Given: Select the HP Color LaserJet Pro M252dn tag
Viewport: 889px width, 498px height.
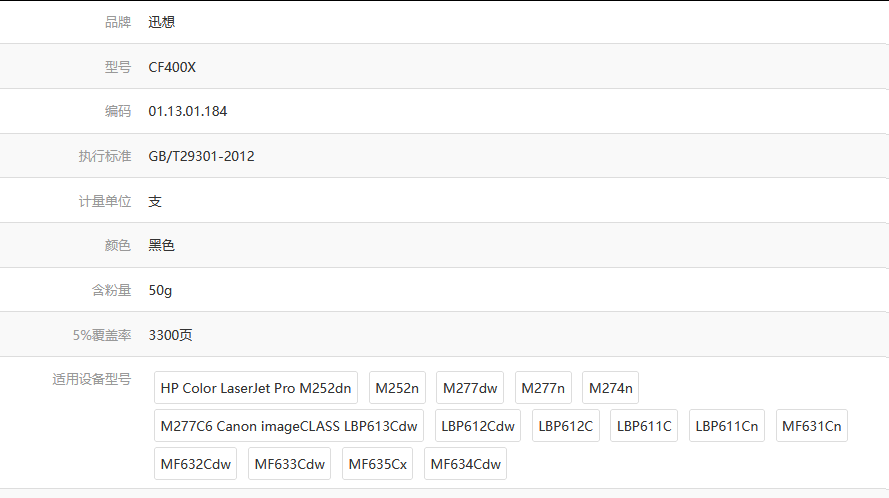Looking at the screenshot, I should 256,388.
